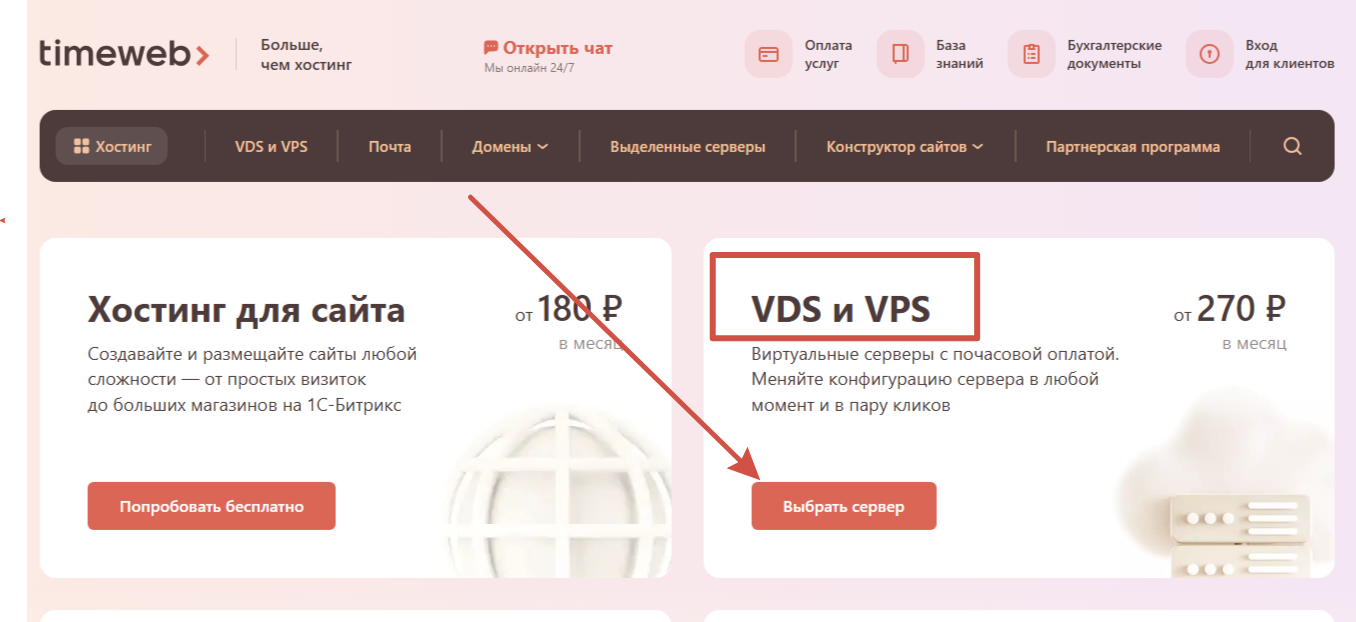Open the Хостинг для сайта card heading
1356x622 pixels.
coord(246,309)
